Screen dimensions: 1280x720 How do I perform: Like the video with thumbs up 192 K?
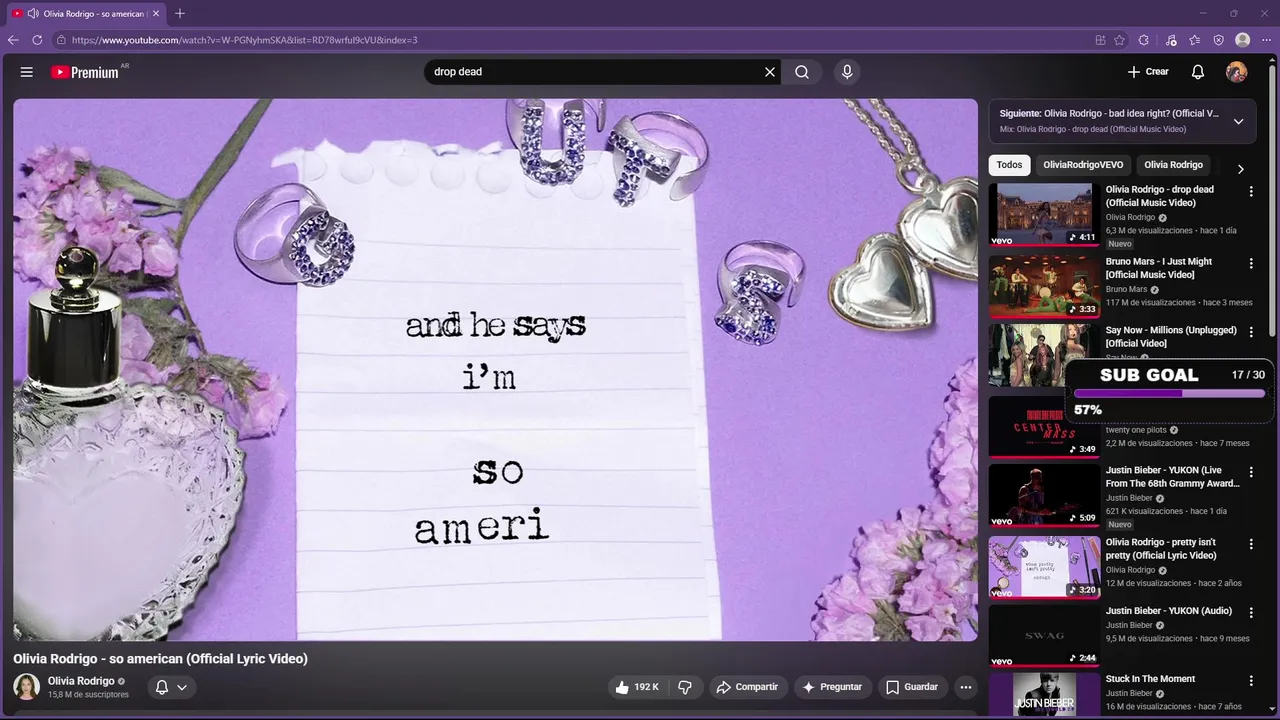coord(637,687)
